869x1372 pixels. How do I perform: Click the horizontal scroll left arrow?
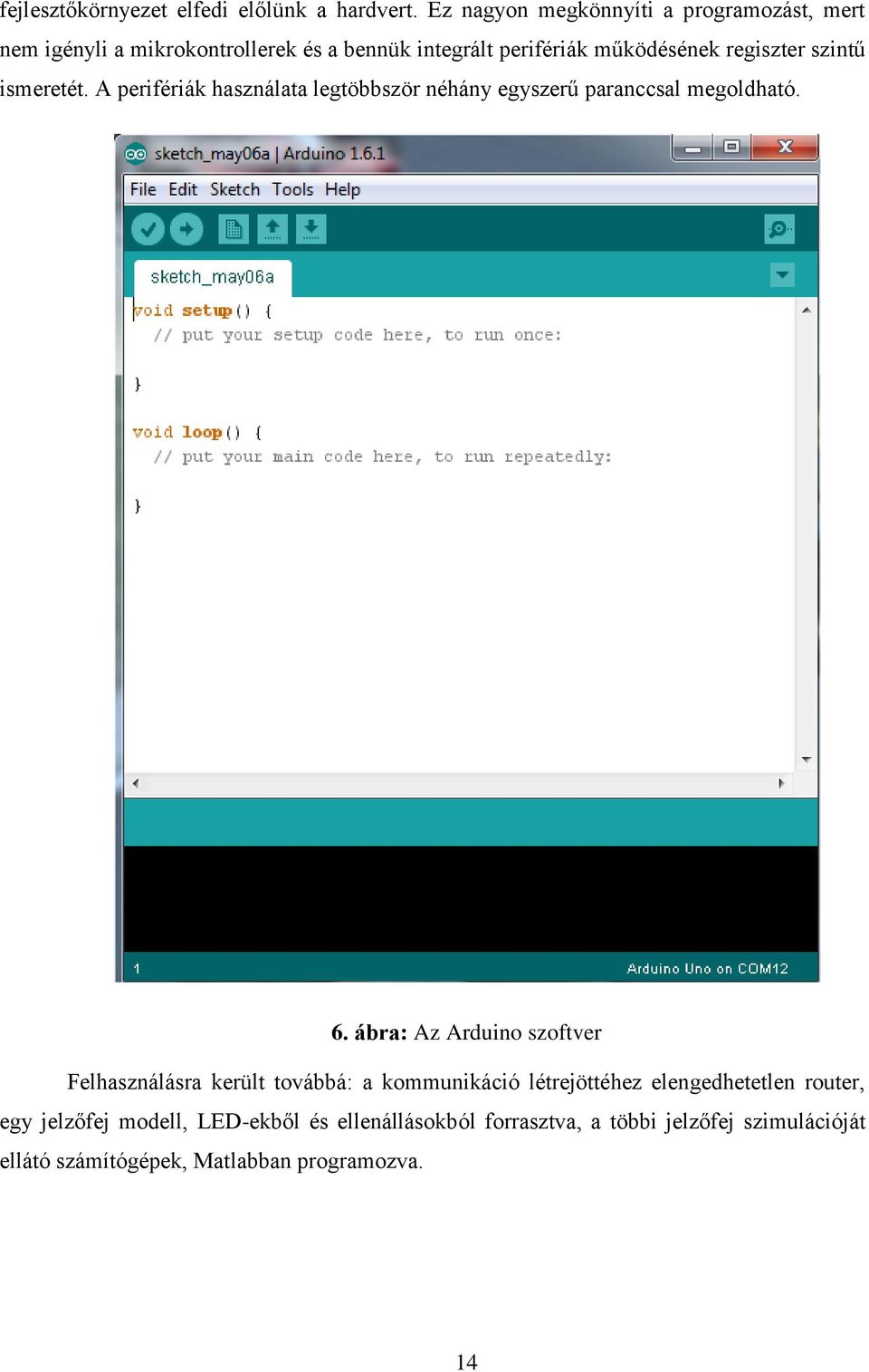(136, 783)
